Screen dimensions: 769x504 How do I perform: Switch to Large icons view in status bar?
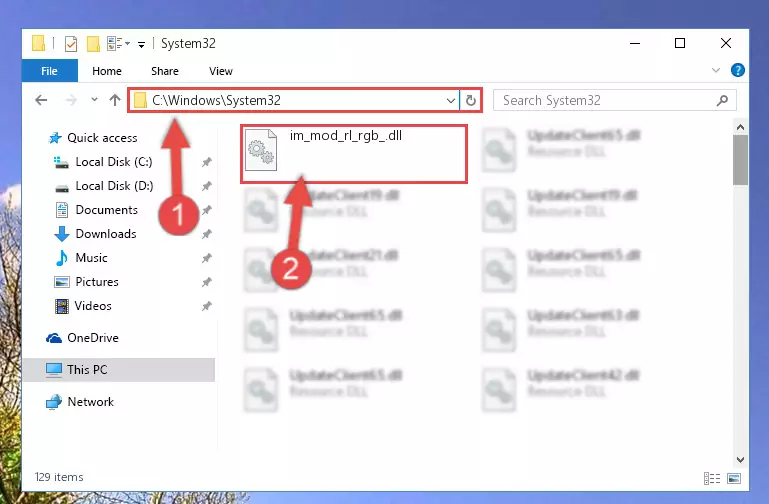coord(734,478)
